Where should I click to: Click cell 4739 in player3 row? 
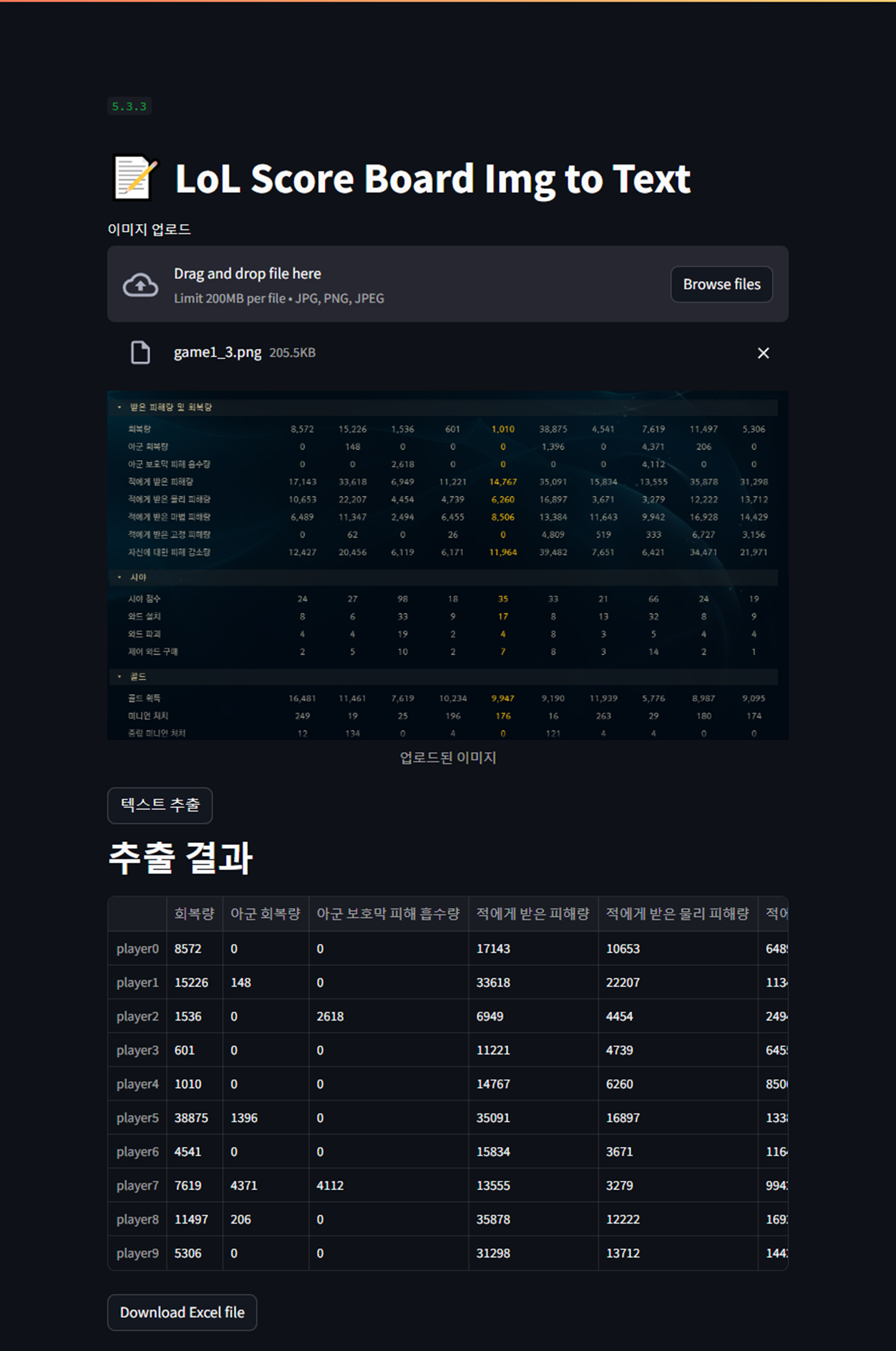tap(678, 1050)
